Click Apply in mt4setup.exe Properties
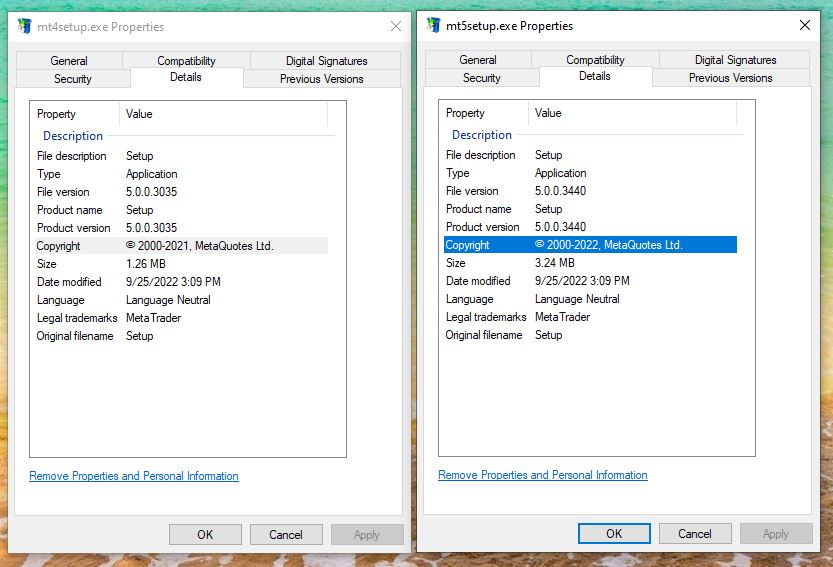Image resolution: width=833 pixels, height=567 pixels. (367, 535)
